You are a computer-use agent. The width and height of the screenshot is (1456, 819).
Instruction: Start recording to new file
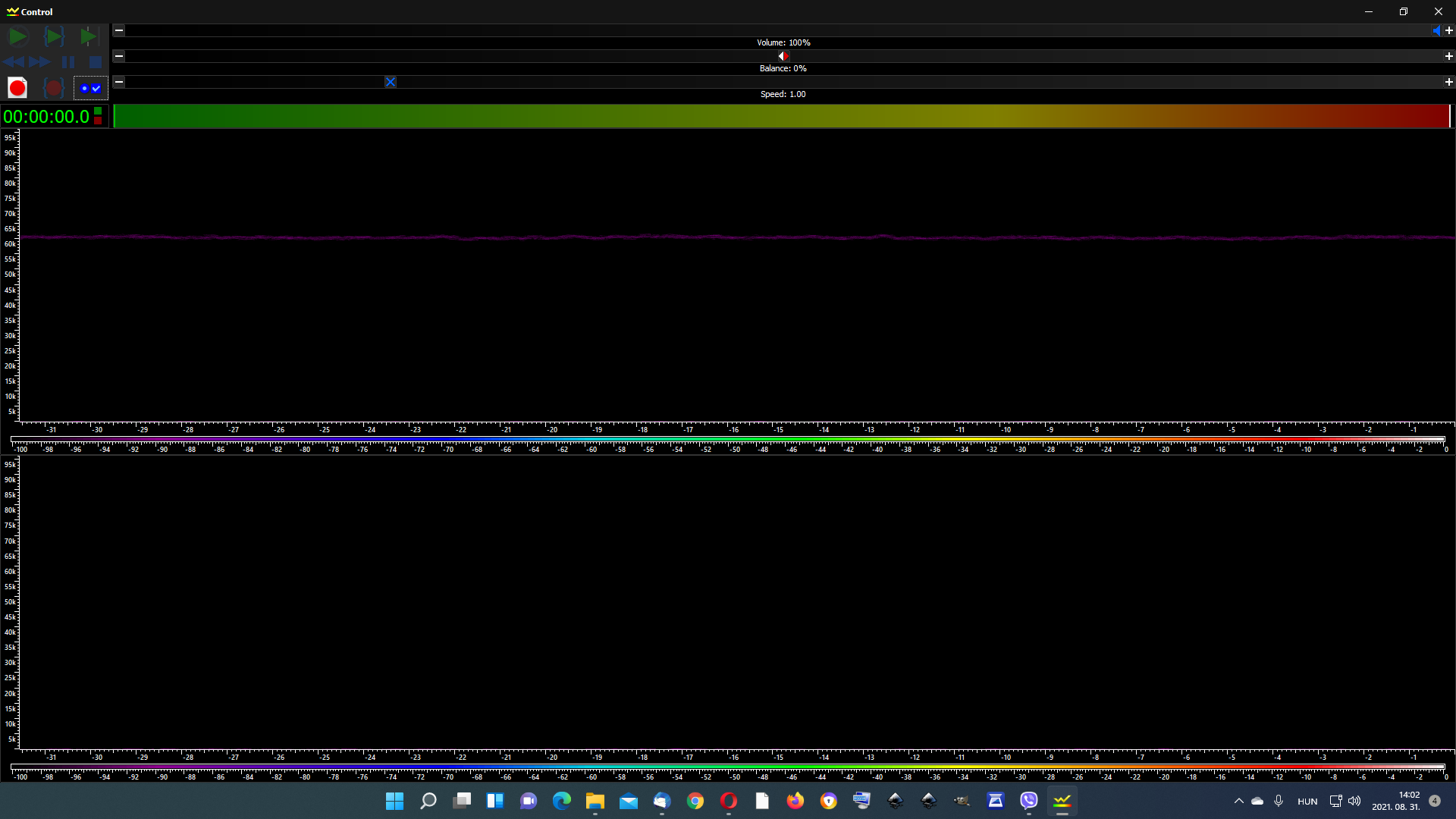coord(17,88)
